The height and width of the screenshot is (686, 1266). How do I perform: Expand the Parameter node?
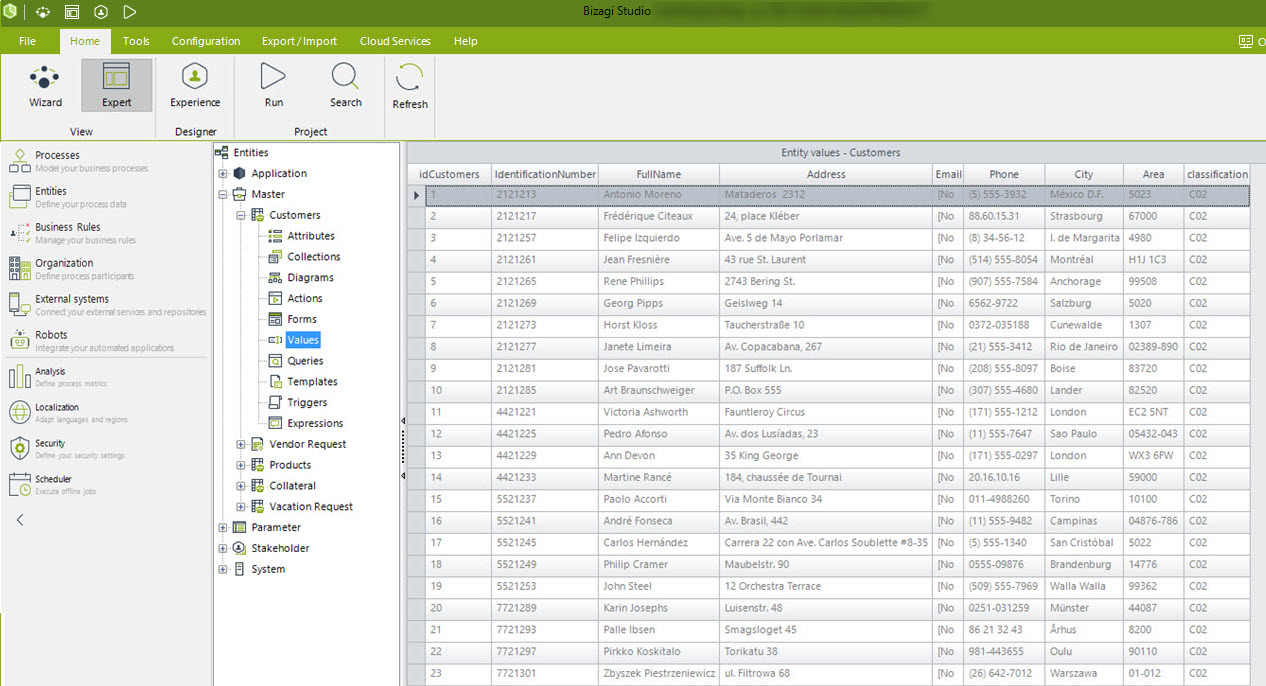tap(223, 528)
